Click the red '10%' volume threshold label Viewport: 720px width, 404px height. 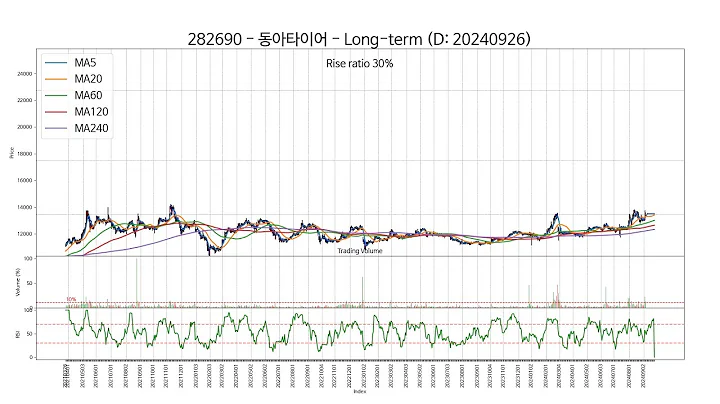coord(71,299)
